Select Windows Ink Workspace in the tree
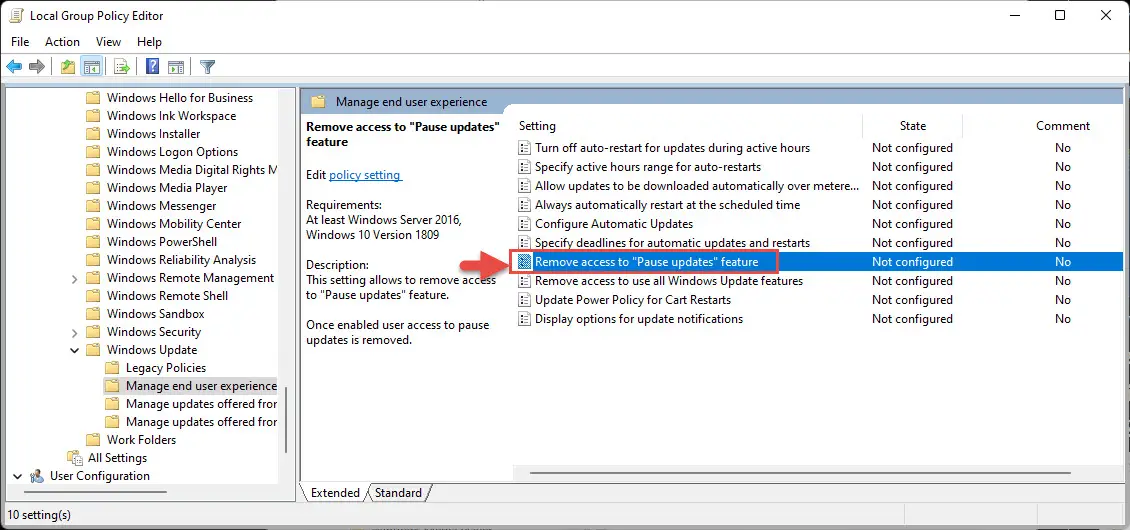The image size is (1130, 530). pyautogui.click(x=172, y=115)
